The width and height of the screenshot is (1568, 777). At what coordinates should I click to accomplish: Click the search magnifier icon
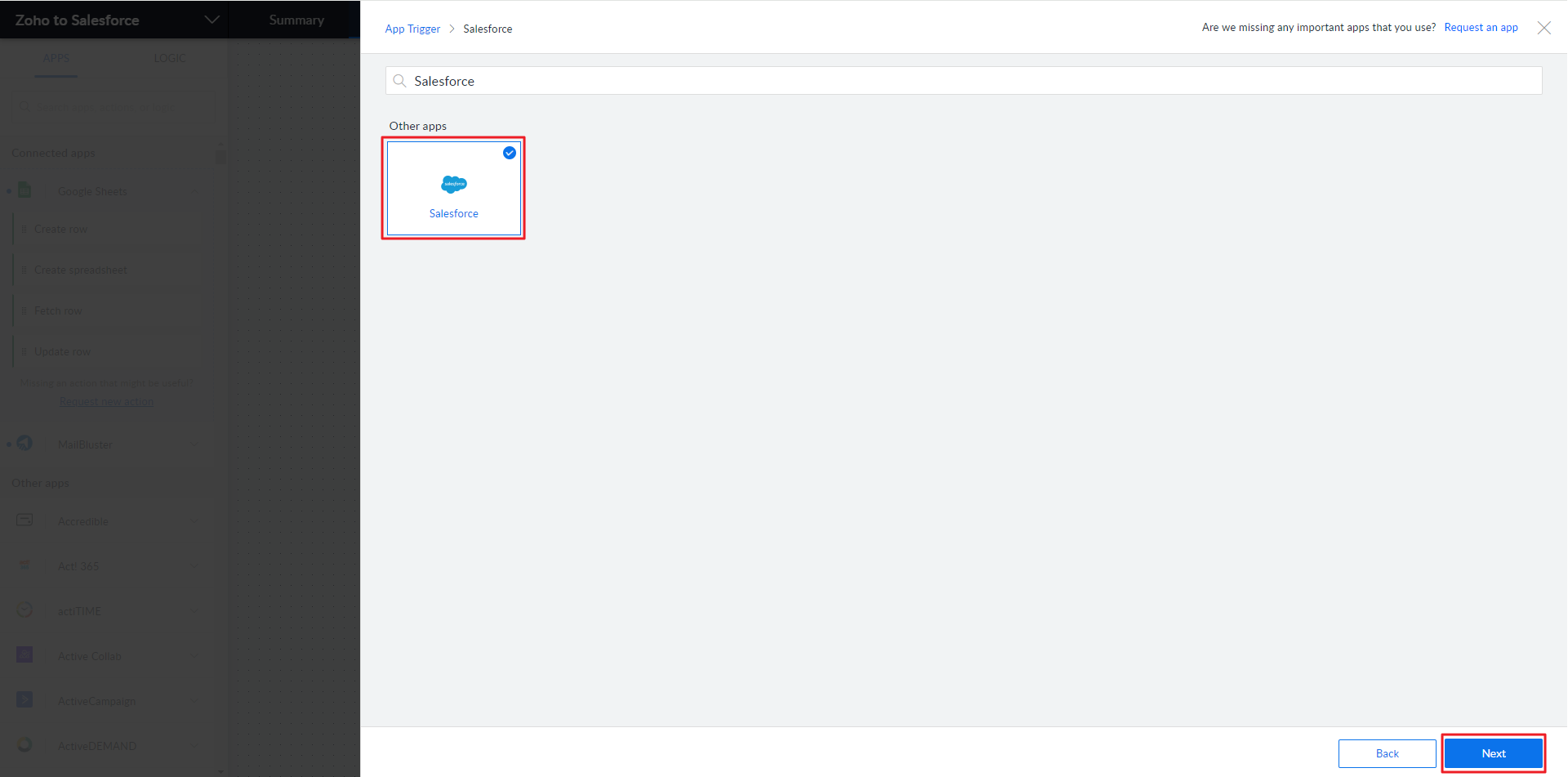coord(399,81)
